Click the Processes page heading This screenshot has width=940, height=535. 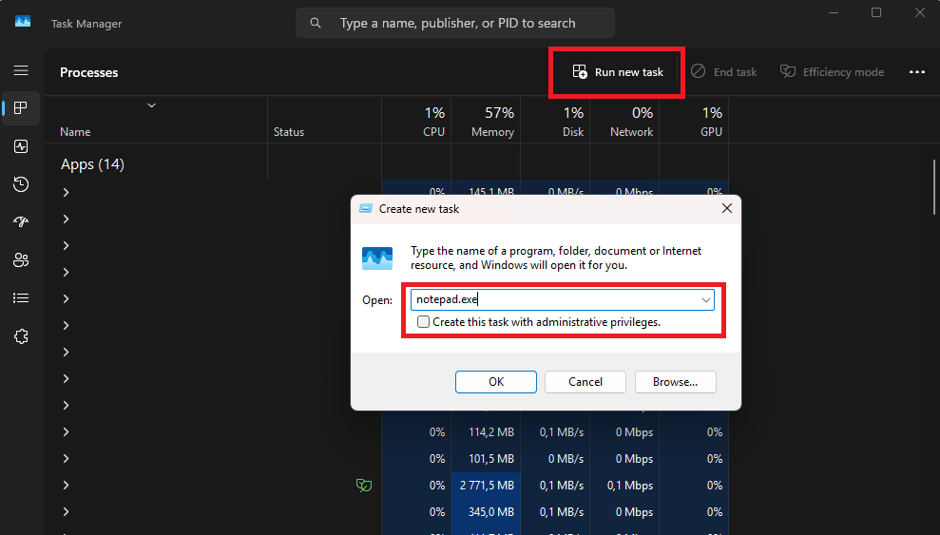[x=89, y=72]
